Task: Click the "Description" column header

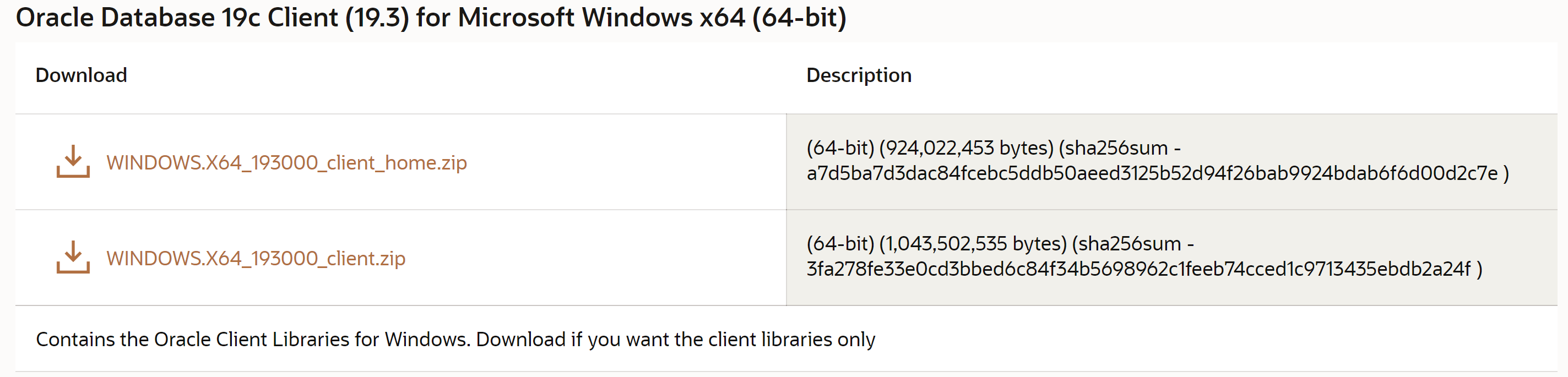Action: (858, 75)
